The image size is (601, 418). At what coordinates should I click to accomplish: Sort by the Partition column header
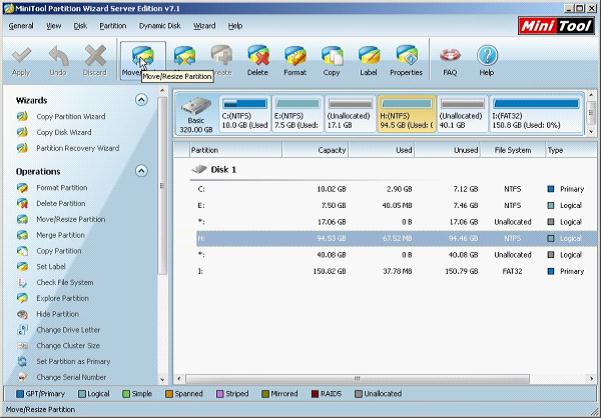(x=235, y=150)
